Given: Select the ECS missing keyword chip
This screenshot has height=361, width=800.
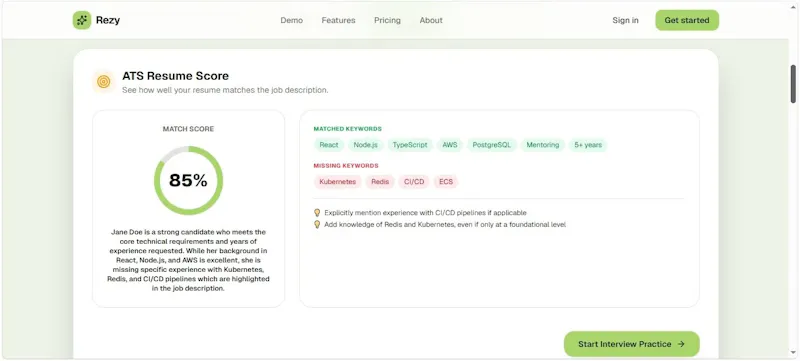Looking at the screenshot, I should pyautogui.click(x=446, y=182).
